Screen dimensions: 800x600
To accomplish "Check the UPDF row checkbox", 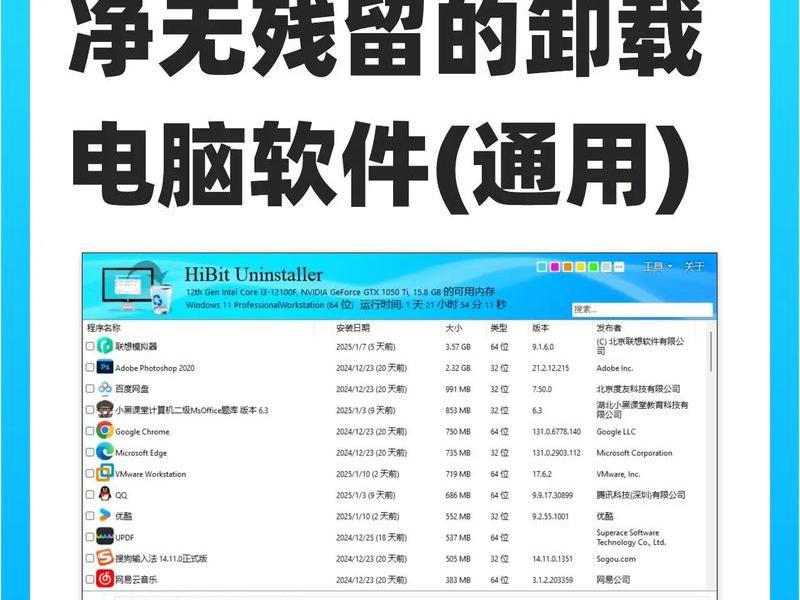I will click(x=90, y=537).
